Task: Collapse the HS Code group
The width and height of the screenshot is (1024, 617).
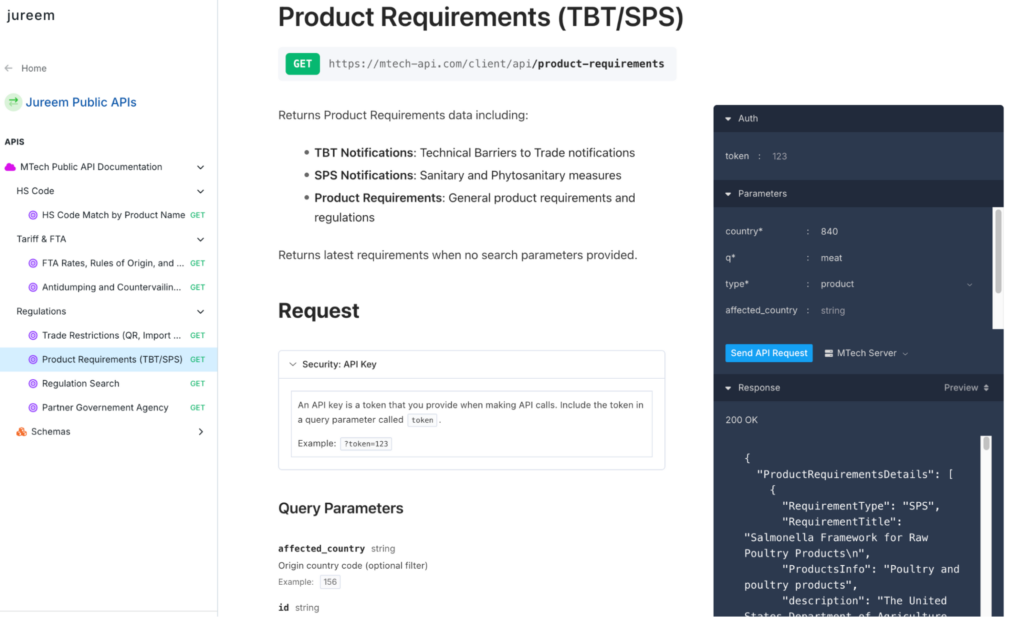Action: click(200, 191)
